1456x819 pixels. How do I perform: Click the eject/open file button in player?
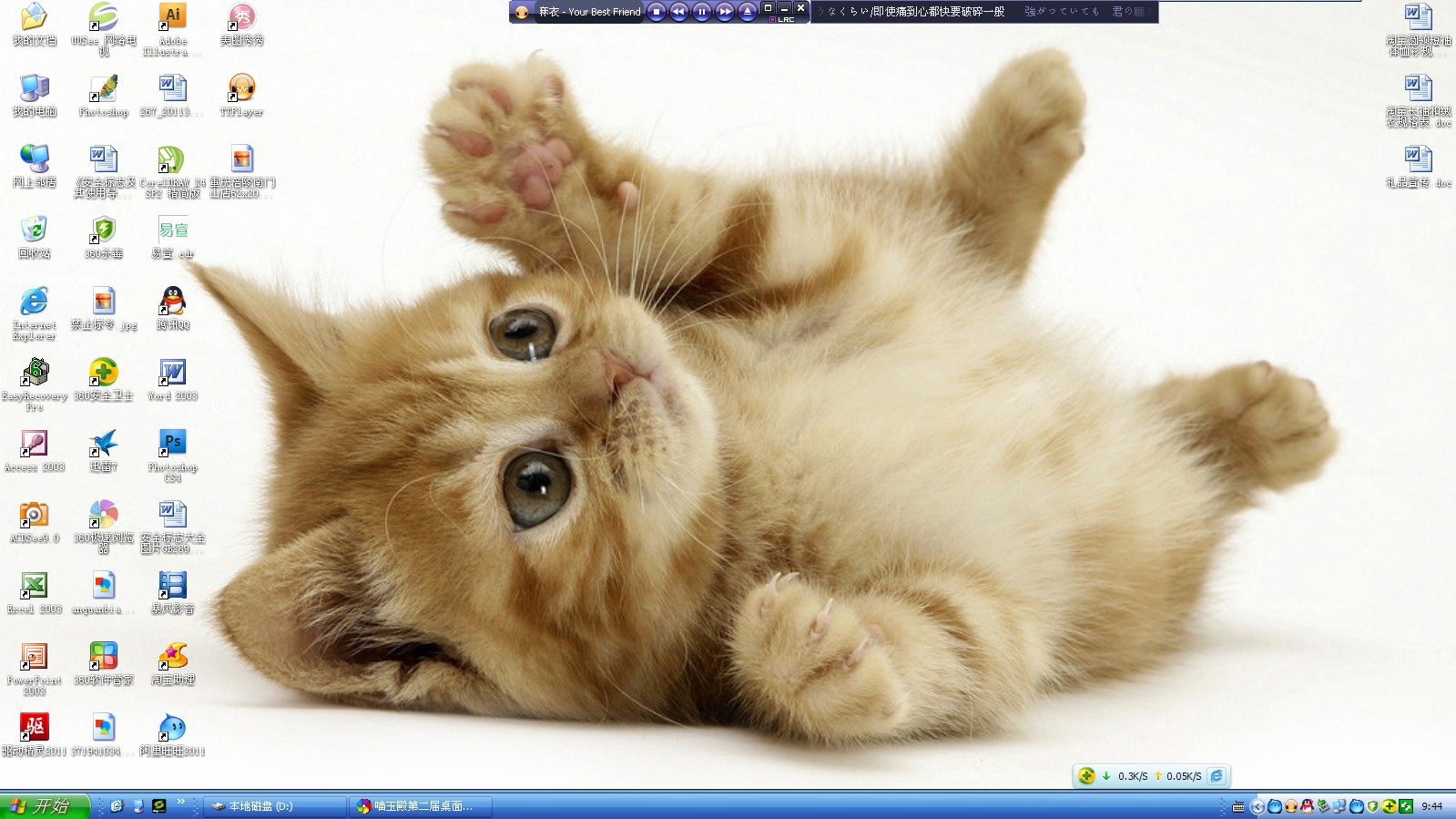(748, 12)
